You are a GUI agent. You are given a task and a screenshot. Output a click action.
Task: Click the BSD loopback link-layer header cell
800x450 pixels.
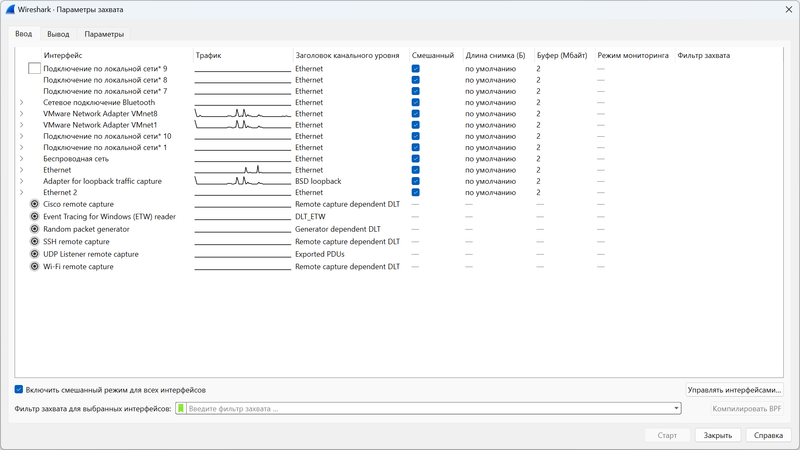[318, 181]
